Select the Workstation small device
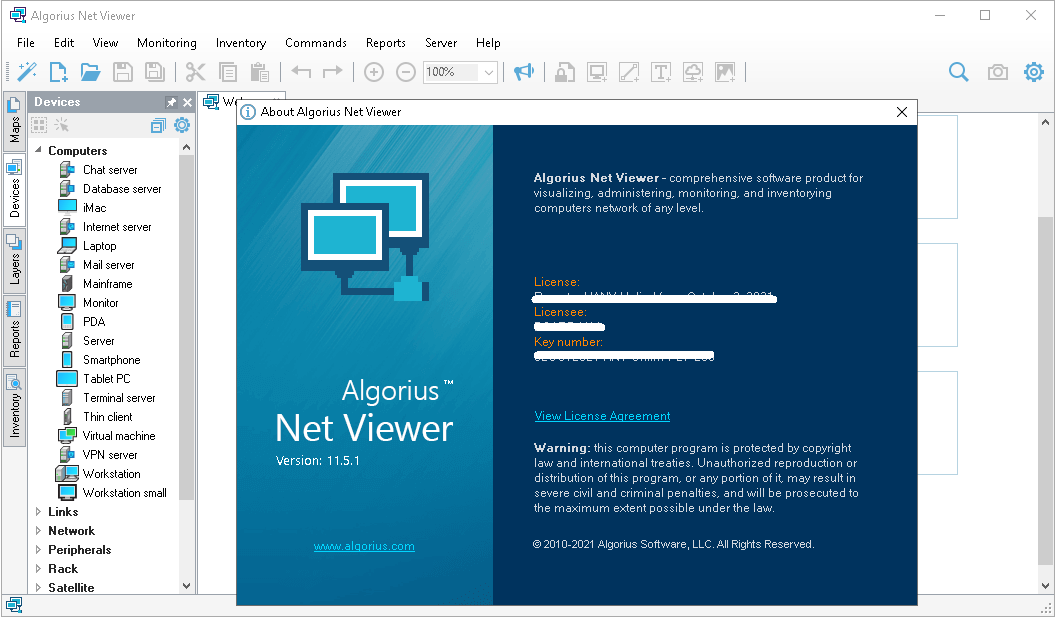The height and width of the screenshot is (620, 1057). (x=124, y=493)
